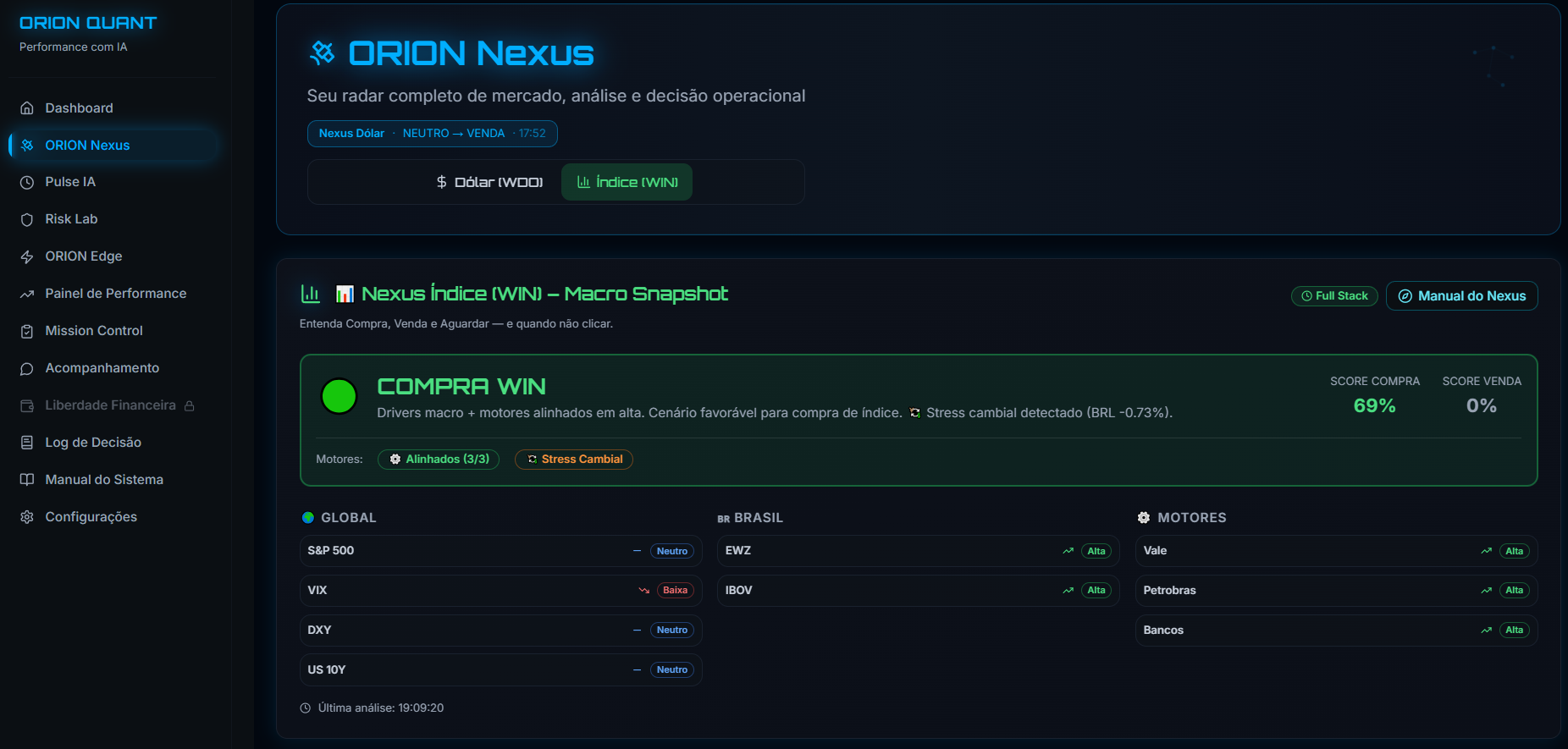
Task: Click the S&P 500 row label
Action: coord(331,551)
